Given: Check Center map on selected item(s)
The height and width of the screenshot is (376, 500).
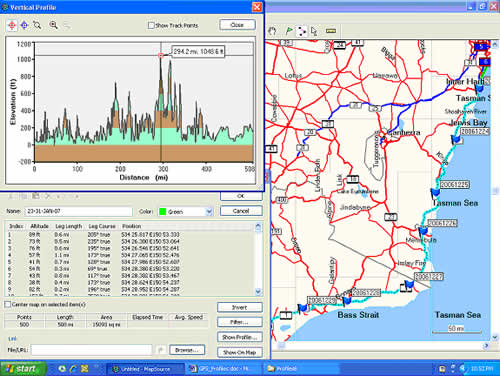Looking at the screenshot, I should click(x=7, y=304).
